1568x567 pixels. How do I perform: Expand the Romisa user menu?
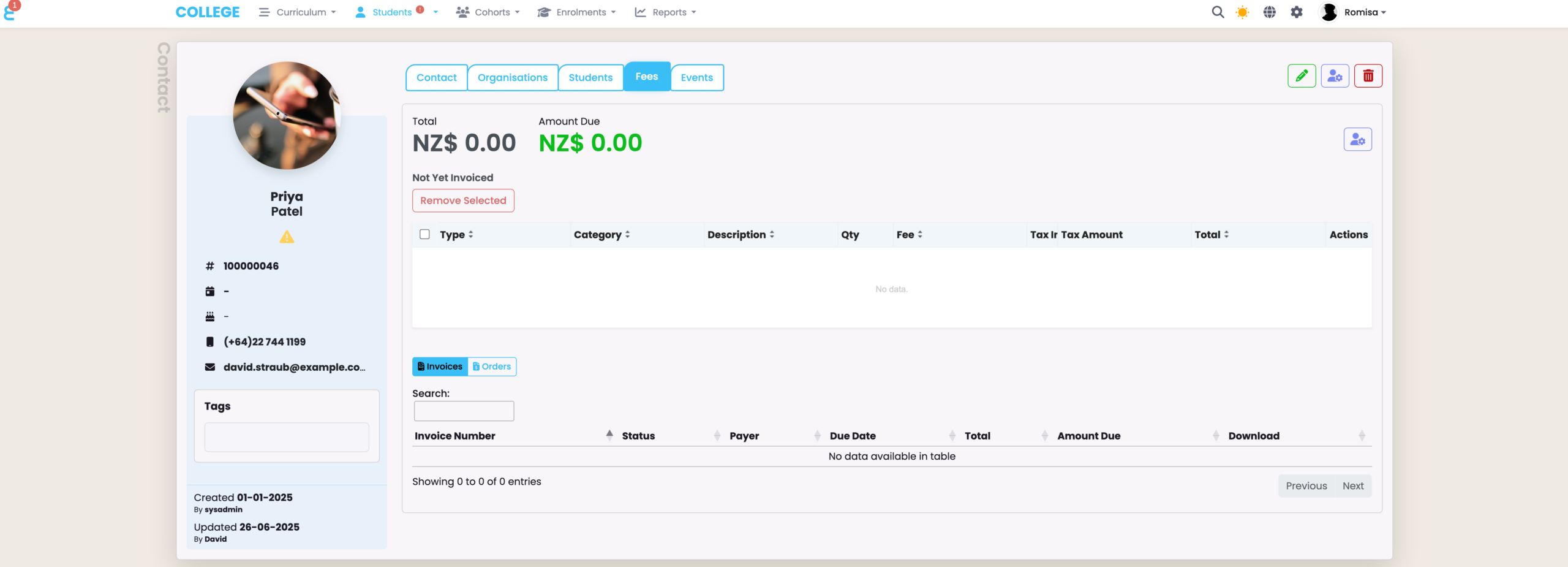pos(1354,12)
